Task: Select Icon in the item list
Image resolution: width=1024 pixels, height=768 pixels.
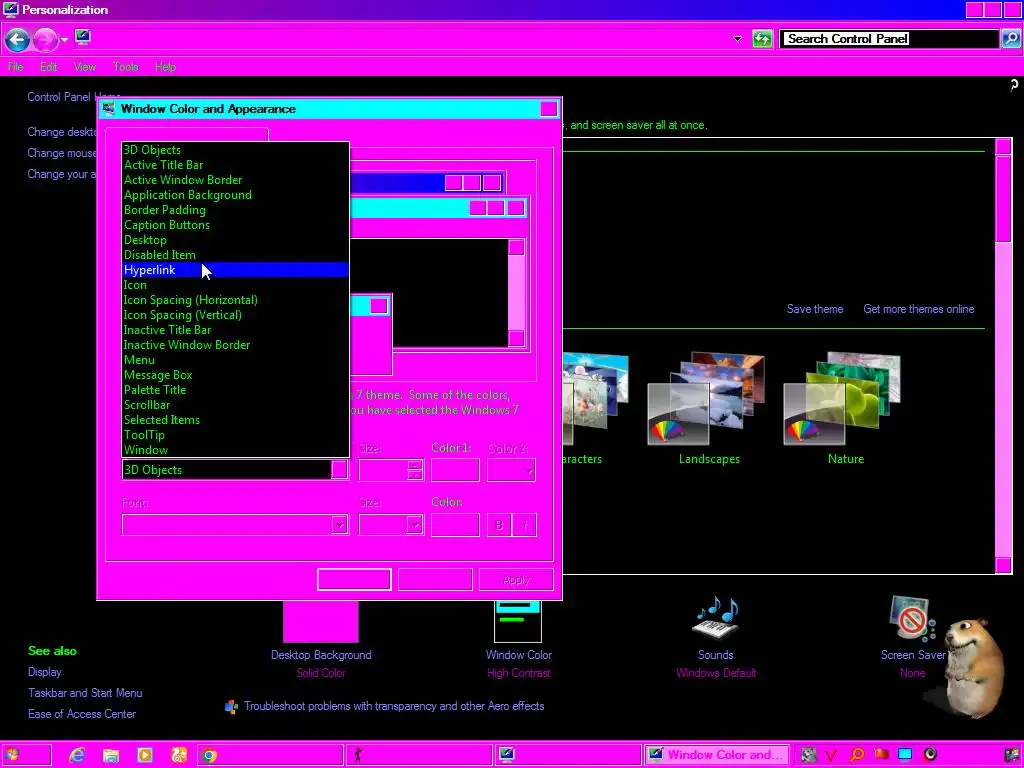Action: tap(235, 285)
